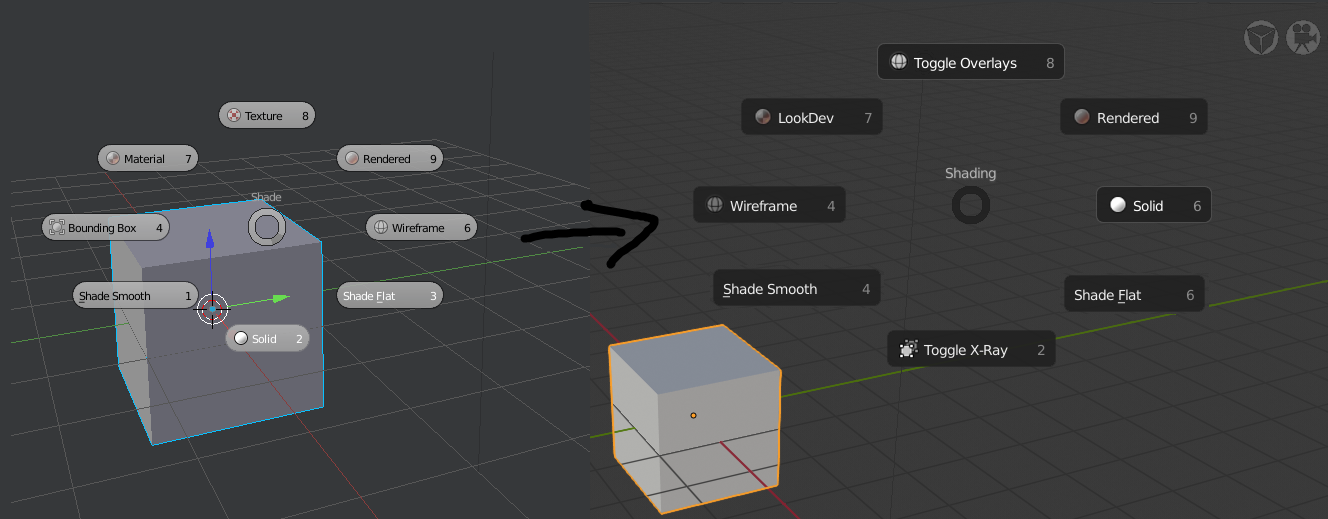Click the Shade pie center ring on the left
Screen dimensions: 1328x519
tap(266, 228)
